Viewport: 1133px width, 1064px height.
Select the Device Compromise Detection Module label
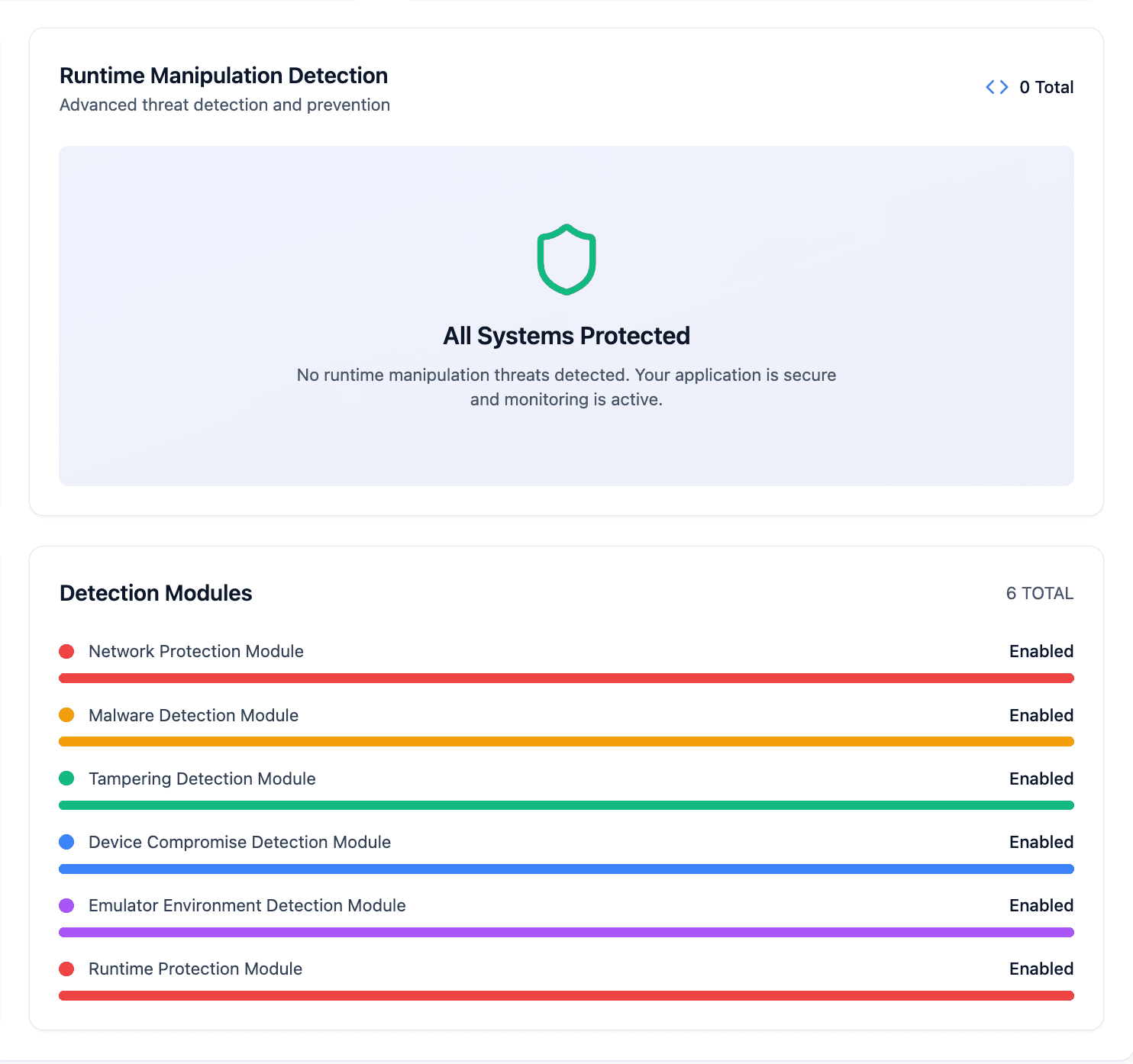(x=239, y=842)
